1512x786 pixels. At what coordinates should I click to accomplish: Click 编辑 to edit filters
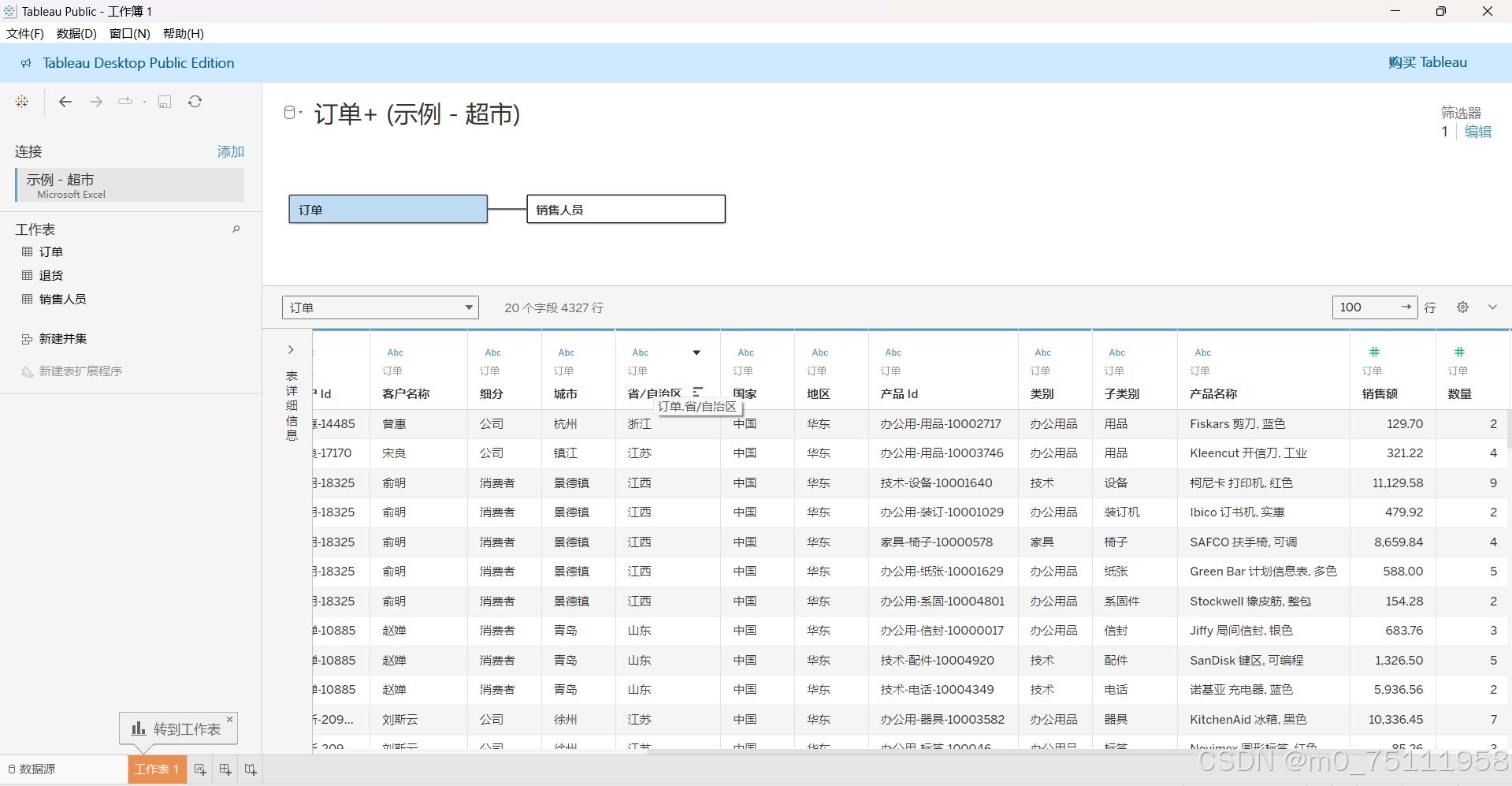point(1477,132)
